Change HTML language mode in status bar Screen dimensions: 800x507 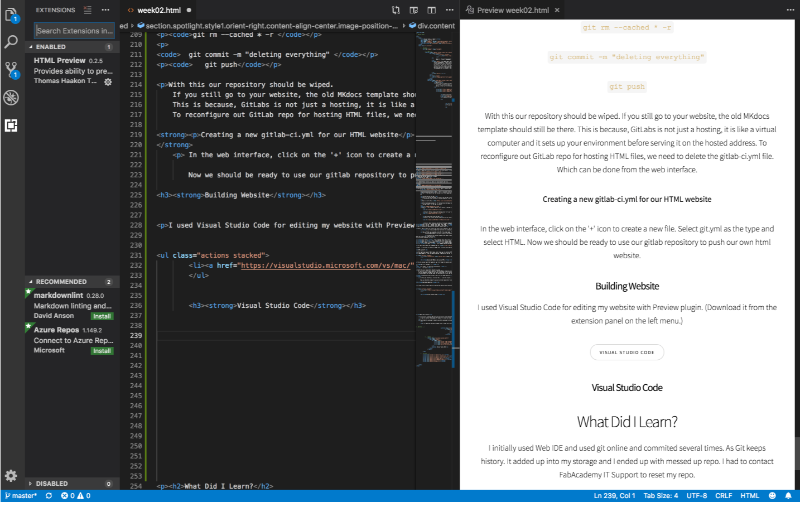click(749, 496)
